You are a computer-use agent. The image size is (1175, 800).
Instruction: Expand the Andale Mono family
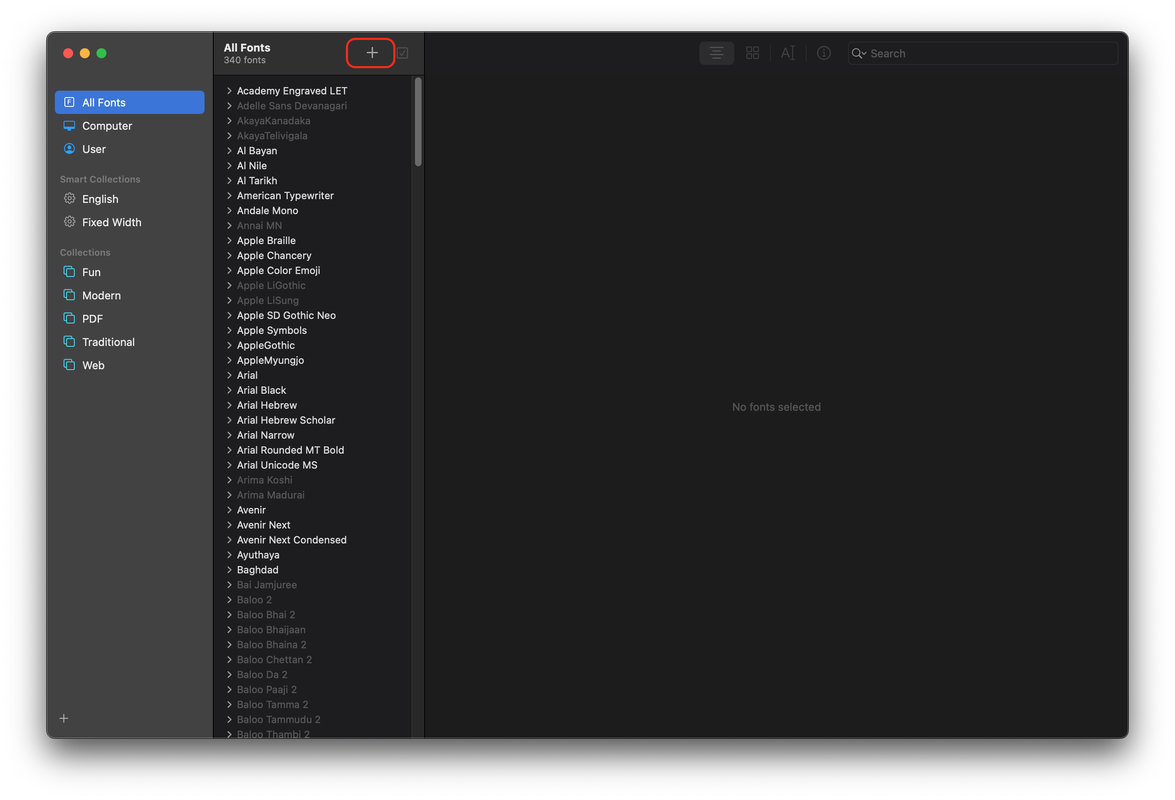[x=229, y=210]
